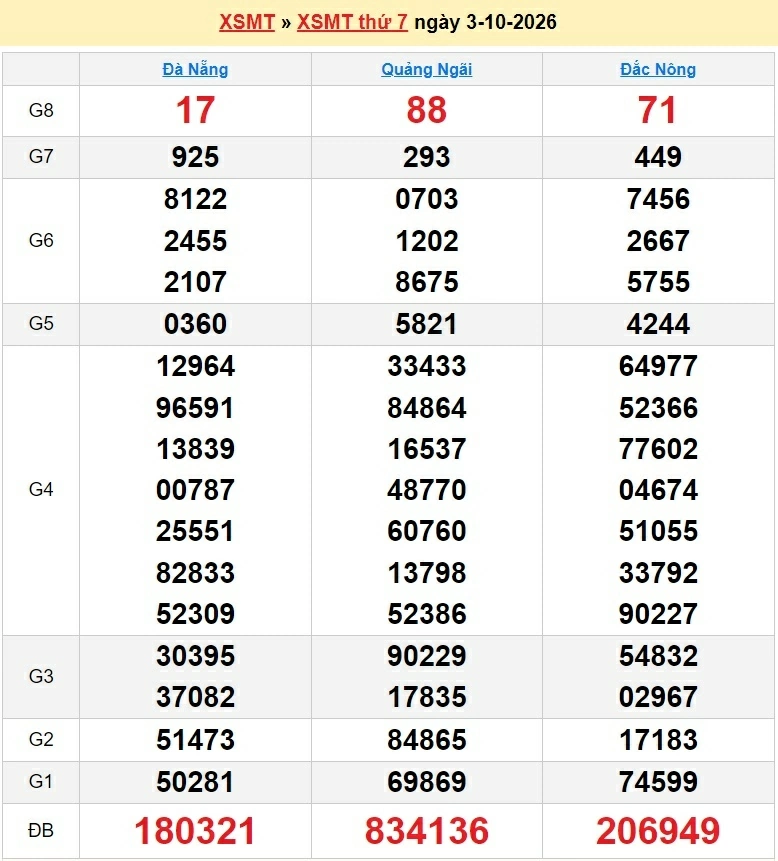Open the XSMT breadcrumb link
This screenshot has height=861, width=778.
coord(247,22)
